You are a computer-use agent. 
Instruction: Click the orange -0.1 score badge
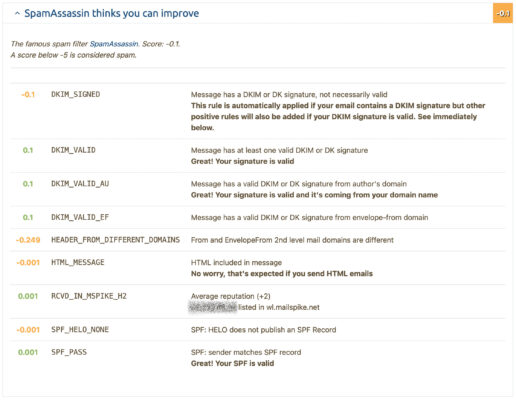point(503,13)
